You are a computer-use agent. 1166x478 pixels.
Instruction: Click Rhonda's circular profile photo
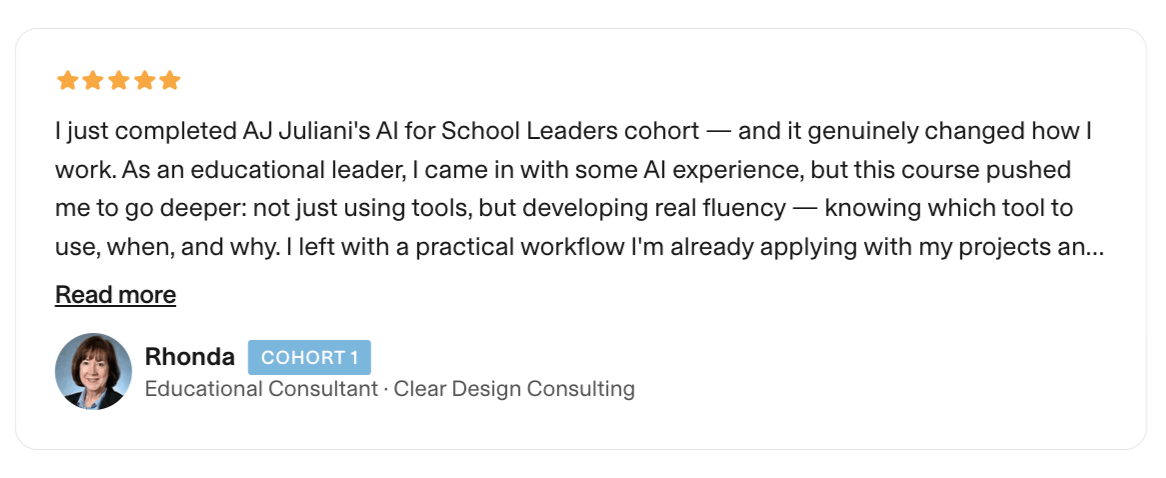coord(94,371)
